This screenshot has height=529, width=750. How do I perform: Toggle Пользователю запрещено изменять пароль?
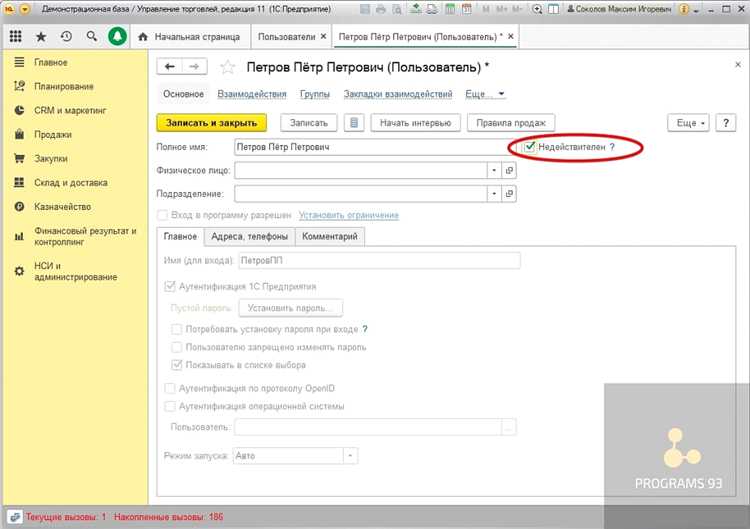pos(176,347)
